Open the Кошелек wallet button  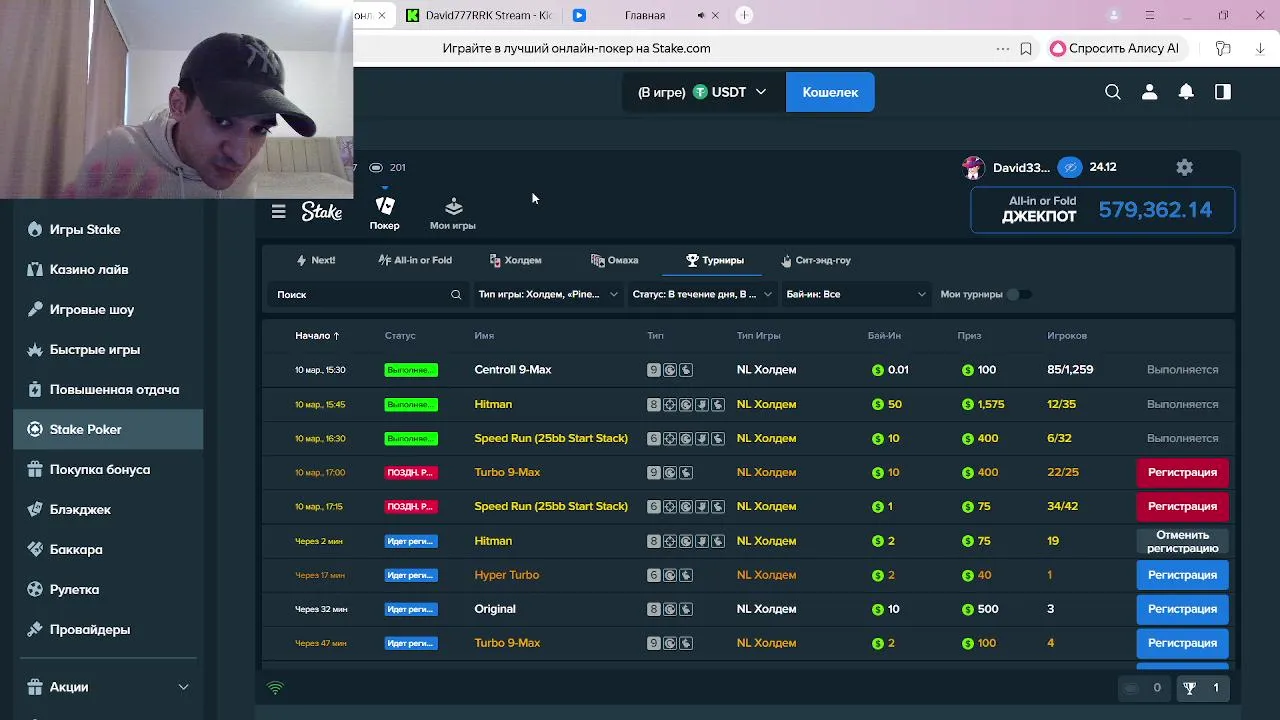click(830, 92)
